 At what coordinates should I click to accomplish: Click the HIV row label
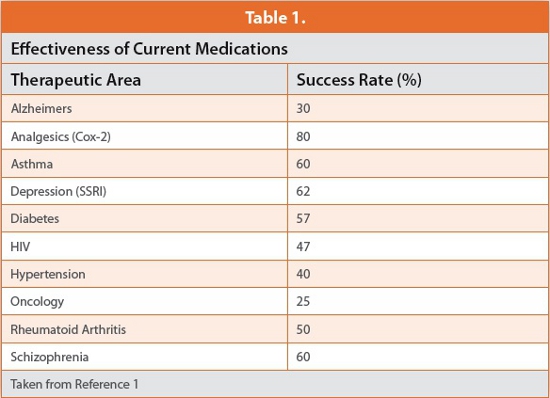(x=20, y=247)
